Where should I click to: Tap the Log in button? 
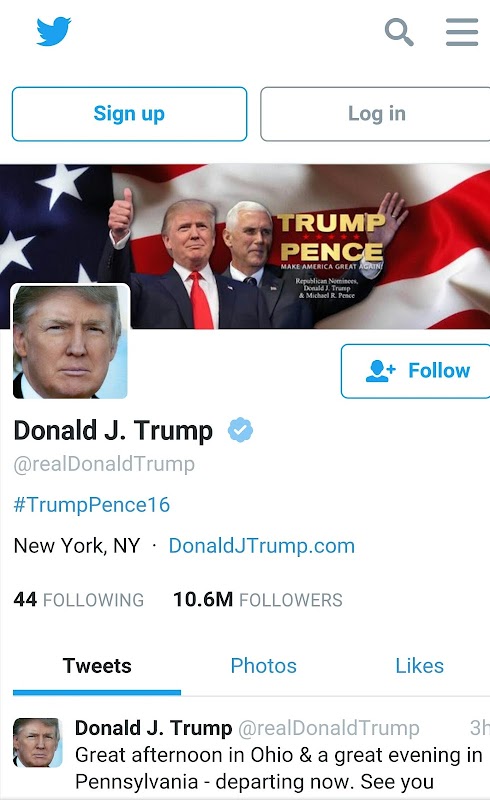tap(376, 114)
